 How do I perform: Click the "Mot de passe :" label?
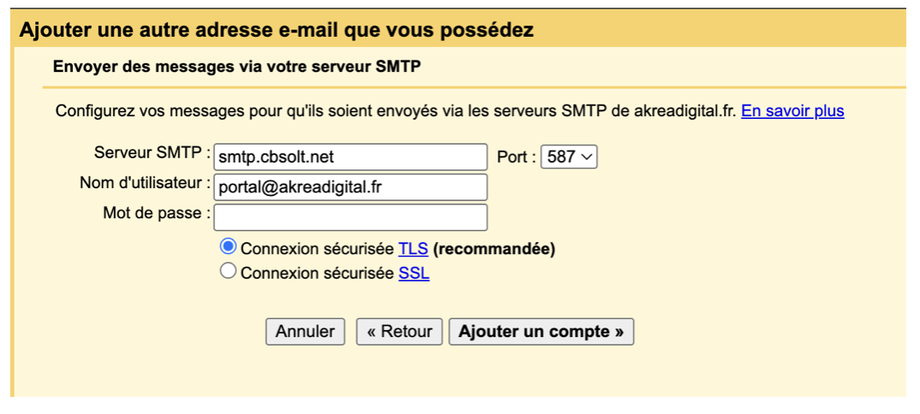click(156, 213)
